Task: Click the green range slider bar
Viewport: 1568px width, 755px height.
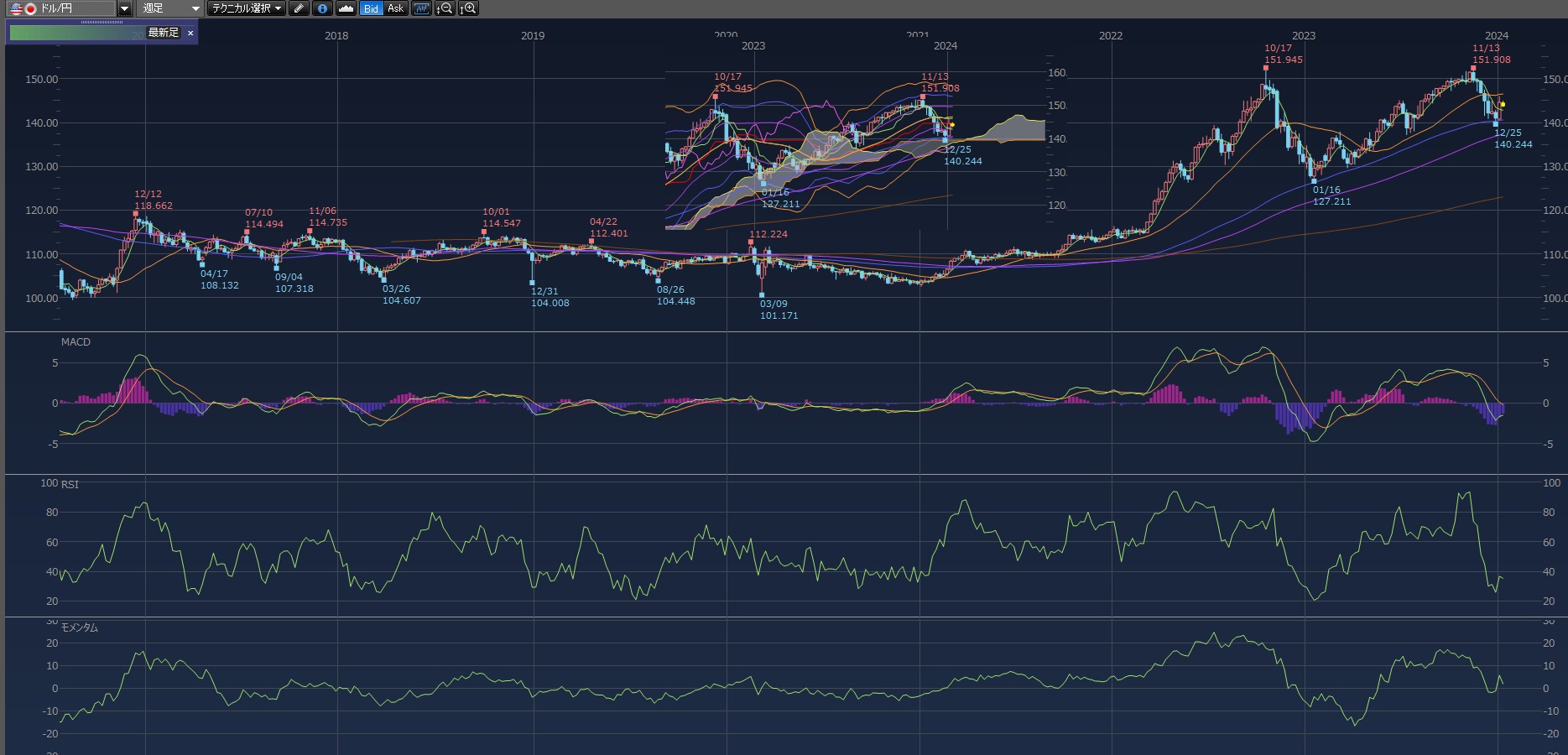Action: click(x=76, y=34)
